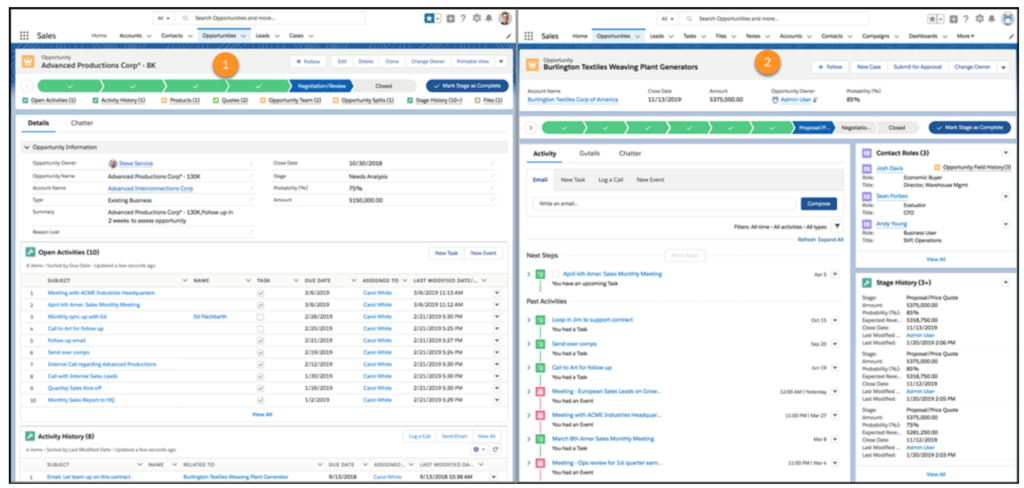1024x488 pixels.
Task: Open the user avatar menu in right window
Action: pos(1007,18)
